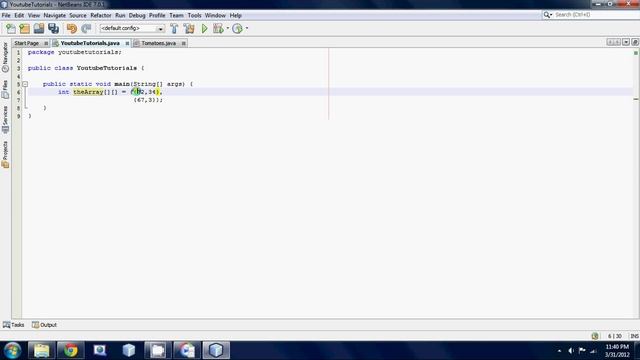Viewport: 640px width, 360px height.
Task: Open the Refactor menu
Action: click(x=101, y=16)
